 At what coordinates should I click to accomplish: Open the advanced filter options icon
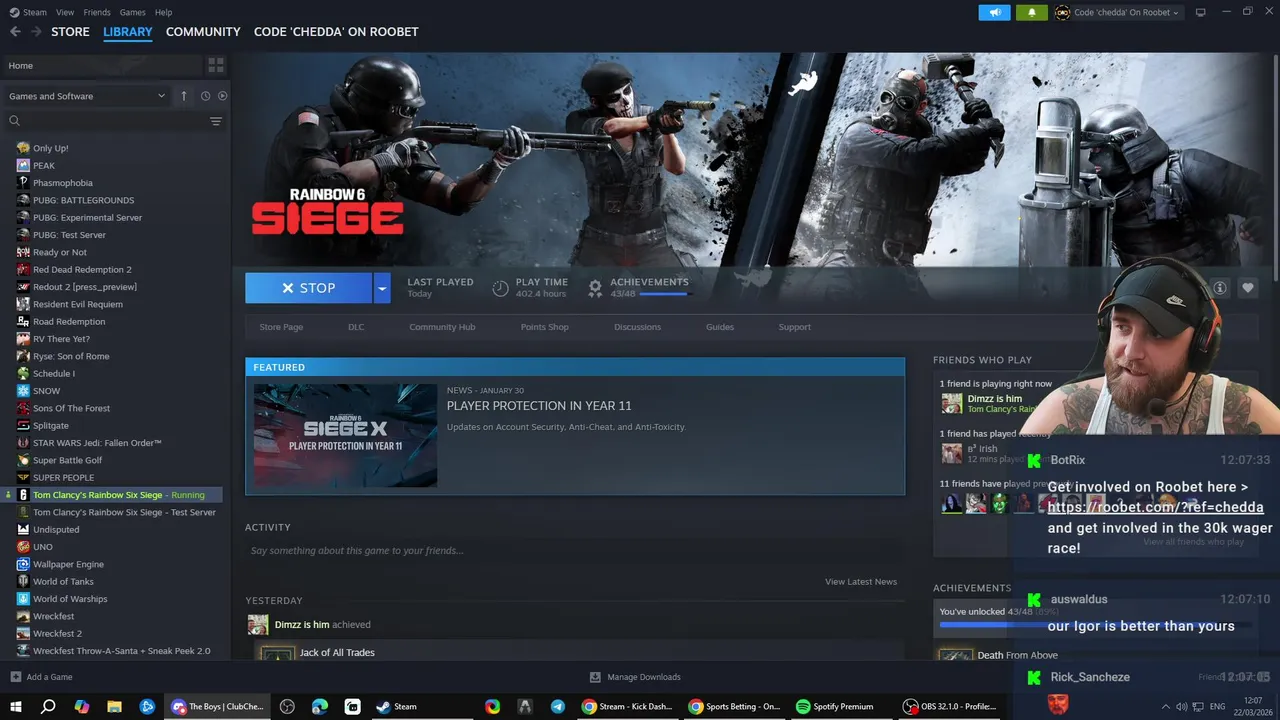(216, 121)
